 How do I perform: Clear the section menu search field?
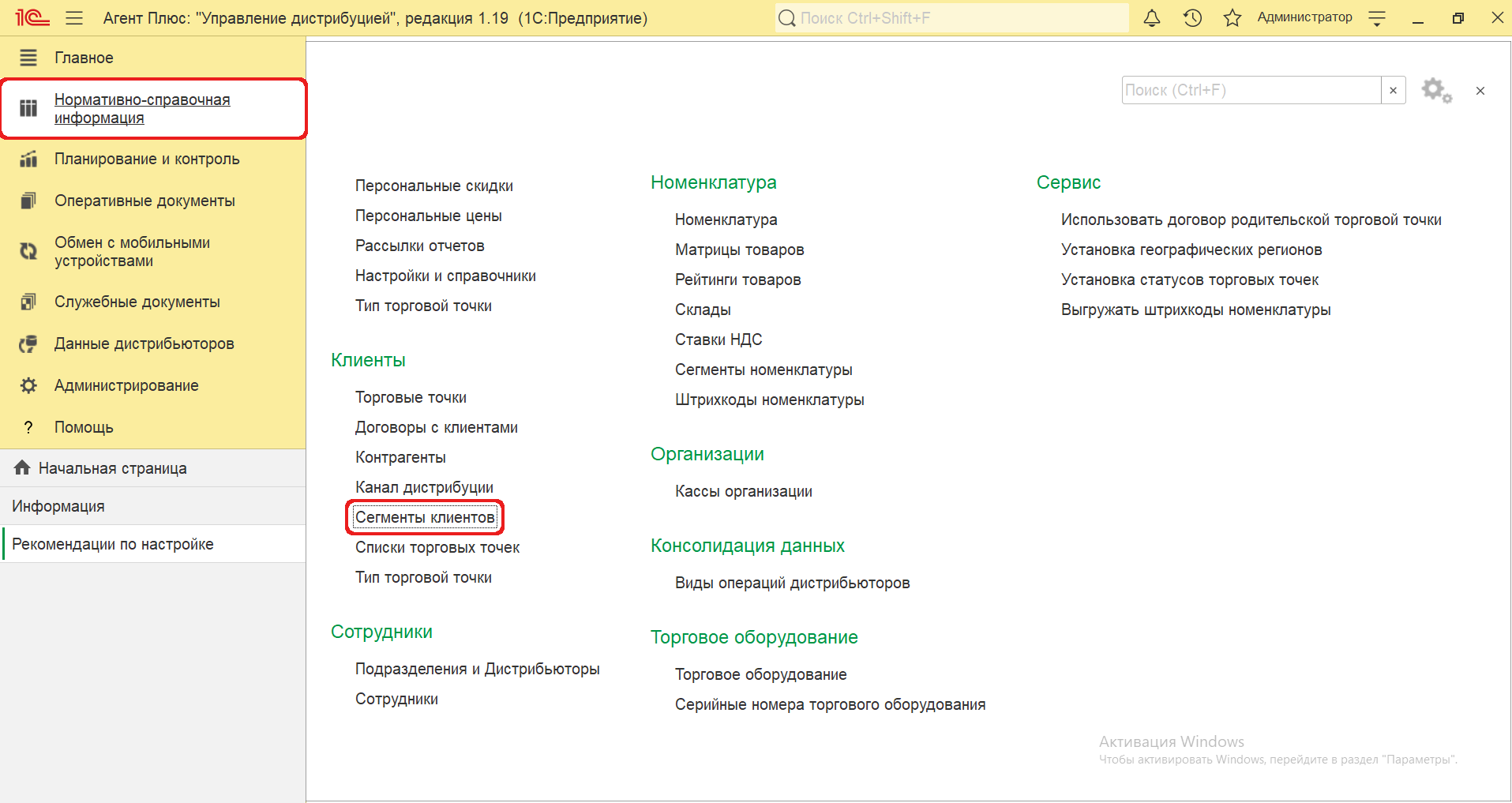(x=1394, y=90)
